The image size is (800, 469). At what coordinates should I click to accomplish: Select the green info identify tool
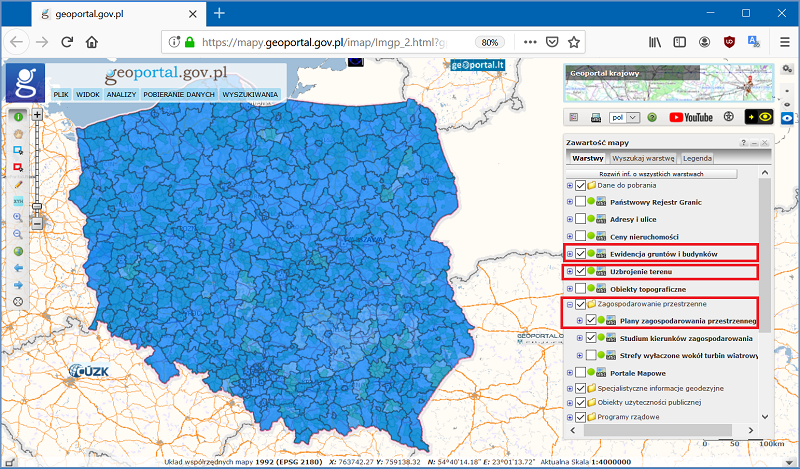(x=18, y=117)
